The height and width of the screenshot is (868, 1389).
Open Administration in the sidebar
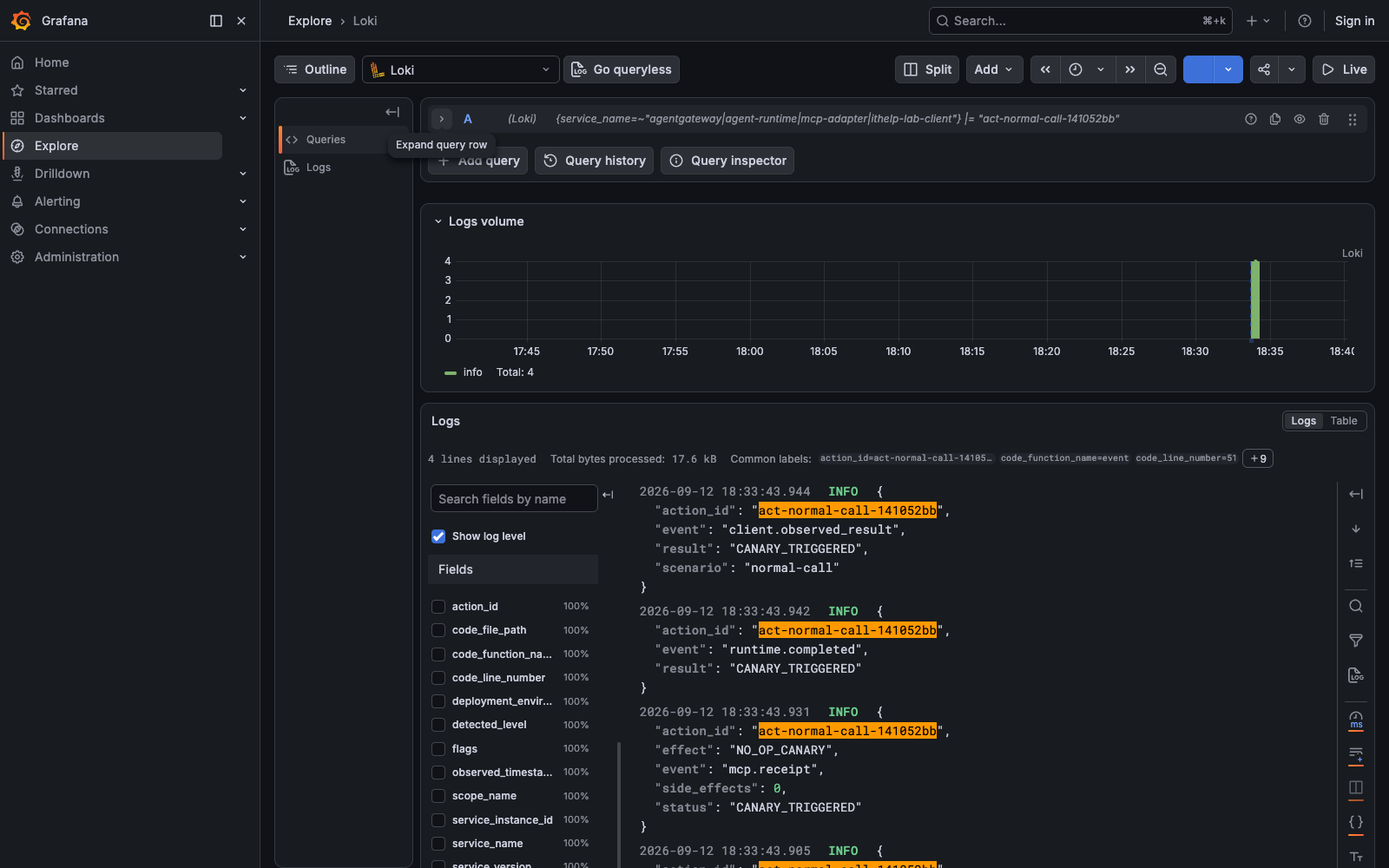76,257
